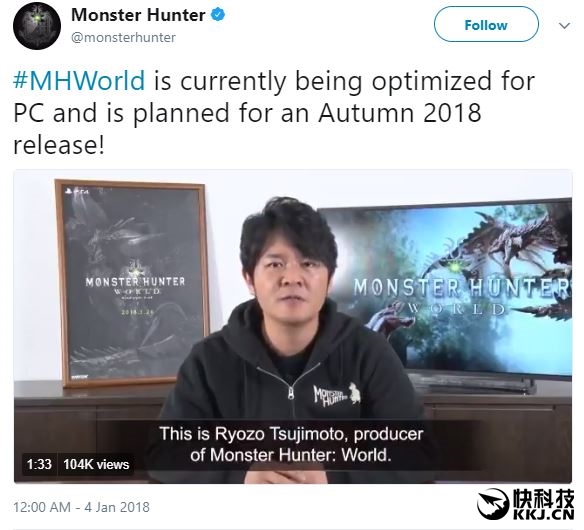This screenshot has width=584, height=530.
Task: Click the 104K views counter
Action: [96, 464]
